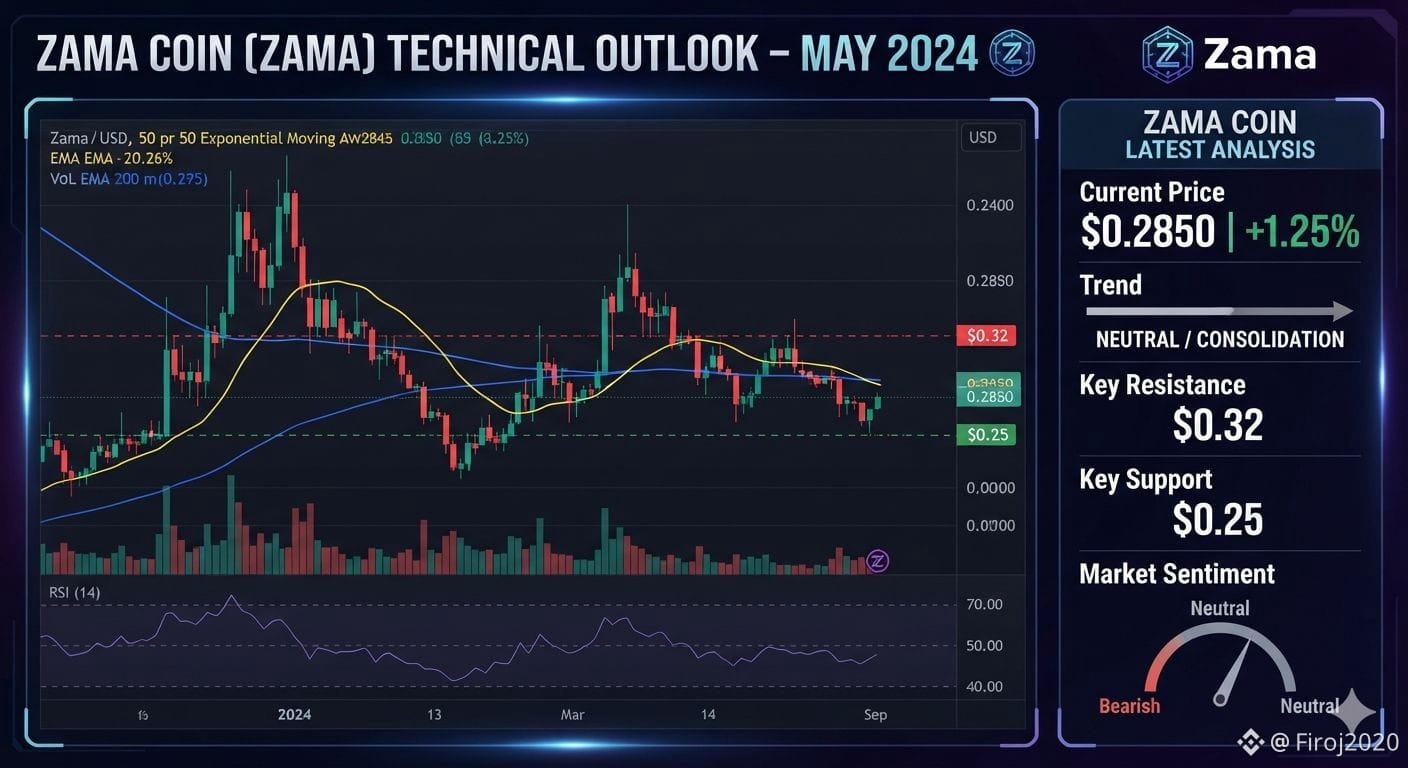Click the purple Z badge in the volume pane
The height and width of the screenshot is (768, 1408).
(x=877, y=561)
